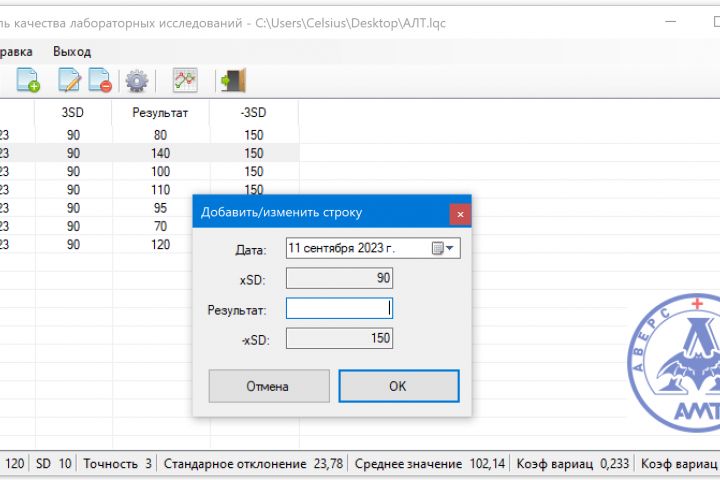Click the edit record pencil icon
The height and width of the screenshot is (480, 720).
(x=69, y=80)
